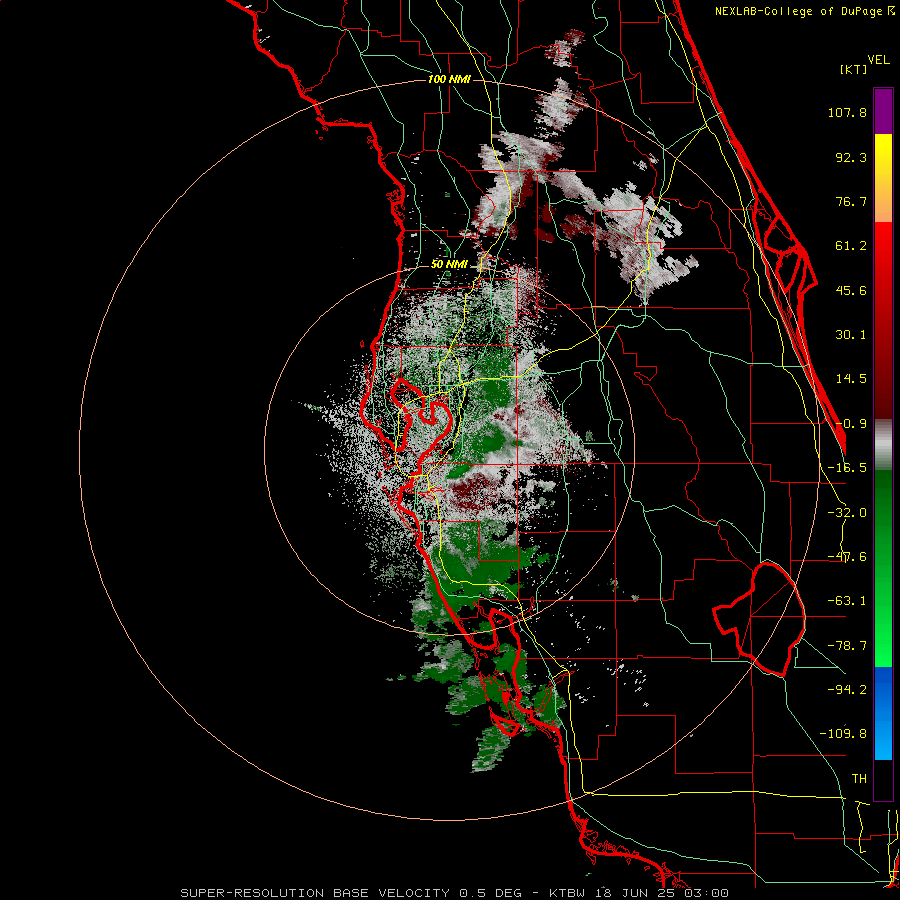Click the VEL legend title
Screen dimensions: 900x900
[878, 60]
